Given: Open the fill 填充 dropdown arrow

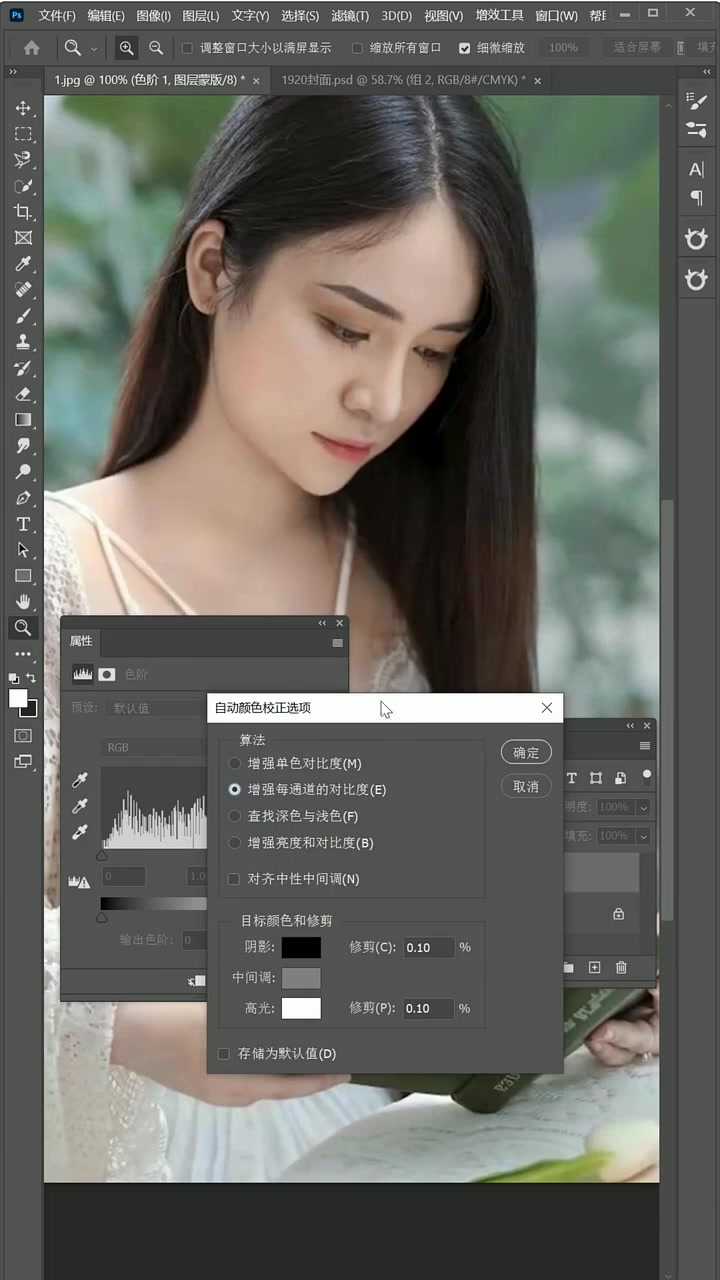Looking at the screenshot, I should (x=643, y=836).
